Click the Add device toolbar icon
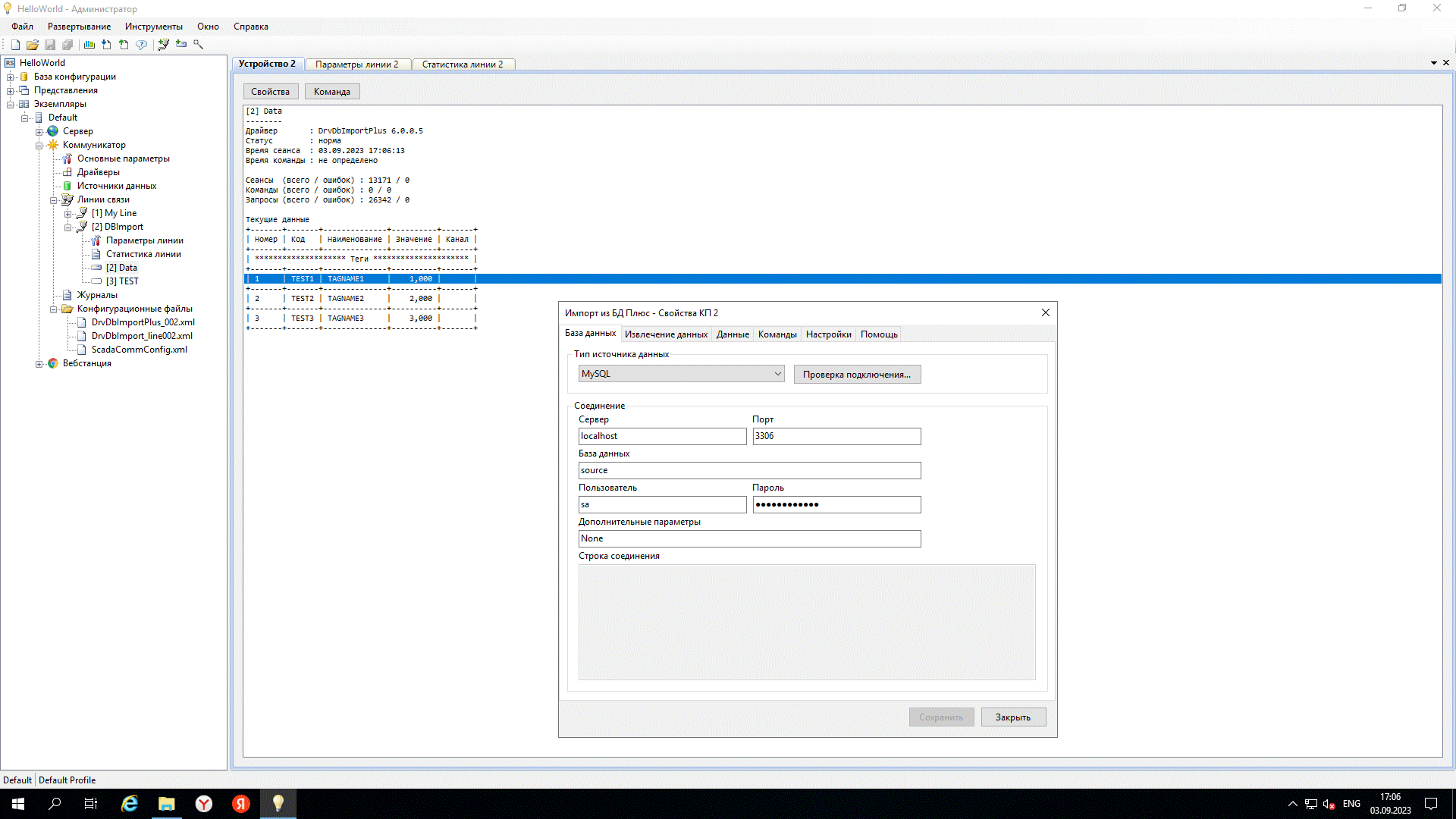The height and width of the screenshot is (819, 1456). point(180,45)
